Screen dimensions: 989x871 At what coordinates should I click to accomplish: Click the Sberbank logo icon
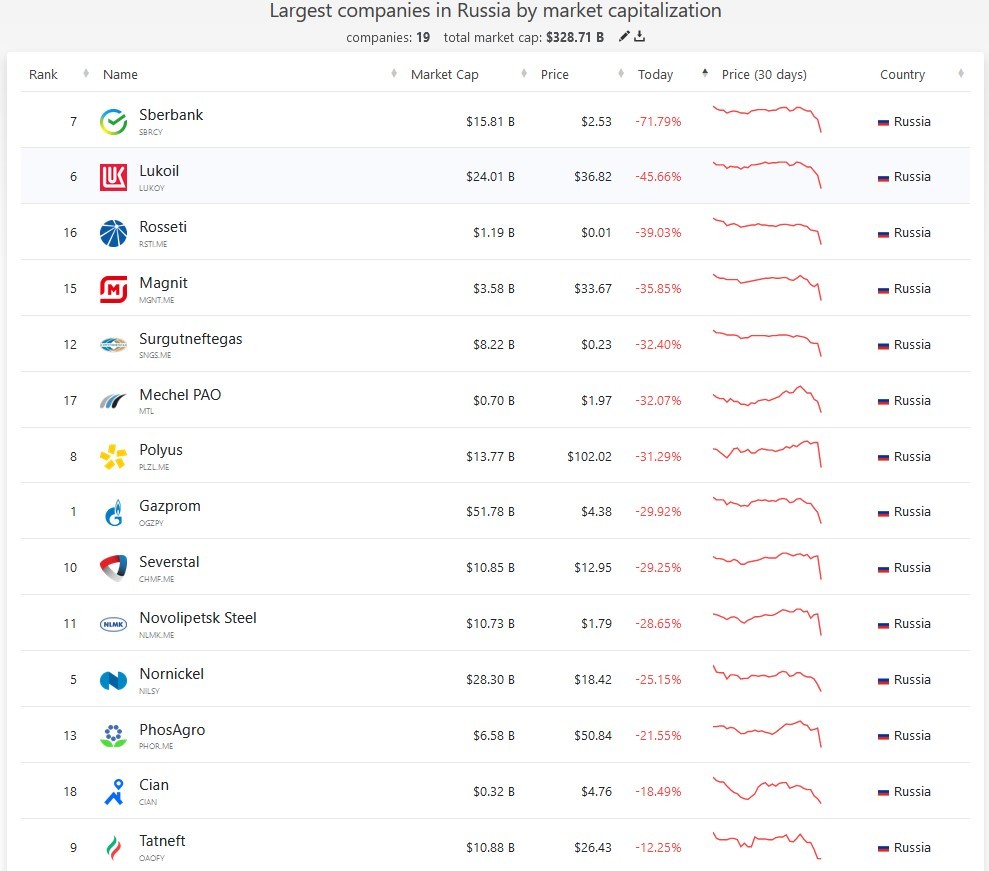(114, 122)
